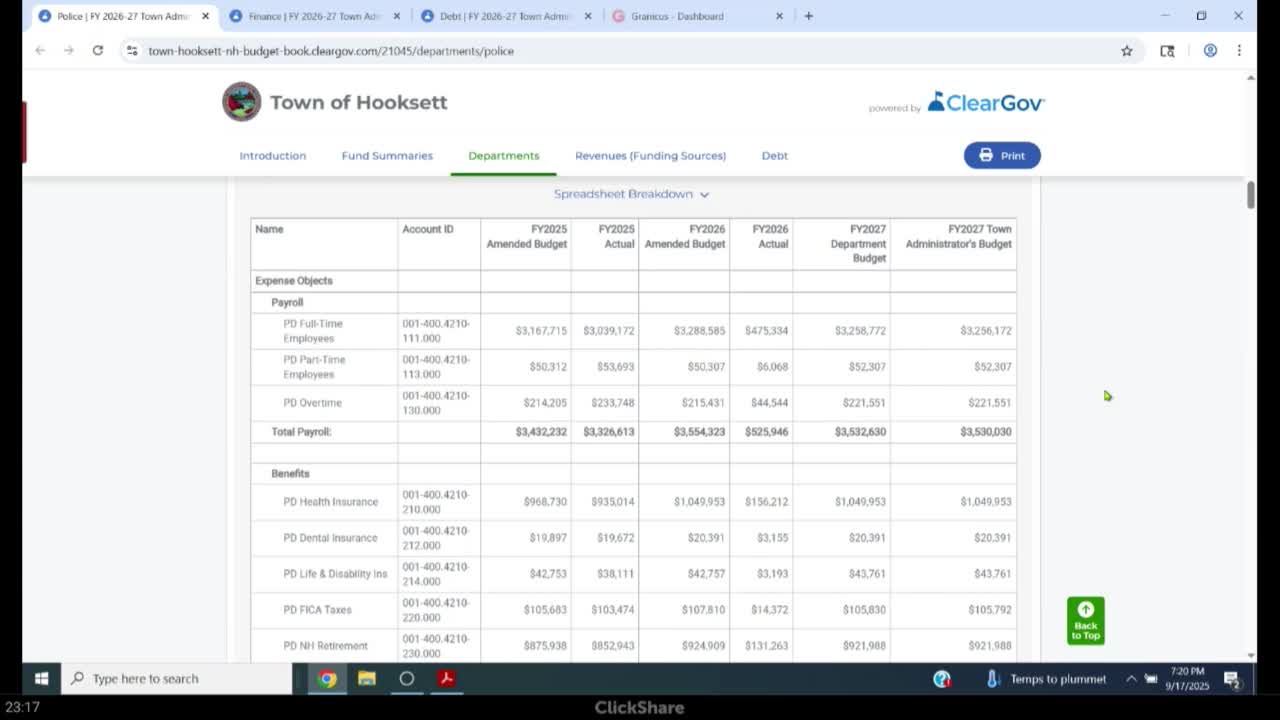Viewport: 1280px width, 720px height.
Task: Click the Temps to plummet weather widget
Action: (x=1046, y=679)
